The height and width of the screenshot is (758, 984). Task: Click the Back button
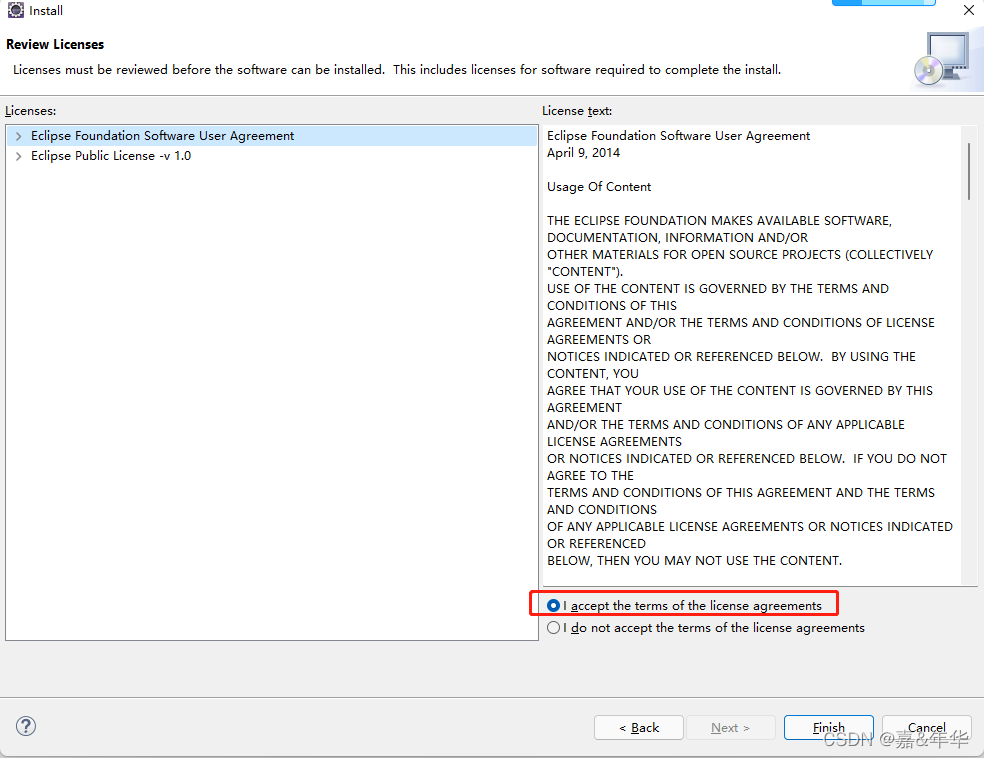pyautogui.click(x=639, y=728)
